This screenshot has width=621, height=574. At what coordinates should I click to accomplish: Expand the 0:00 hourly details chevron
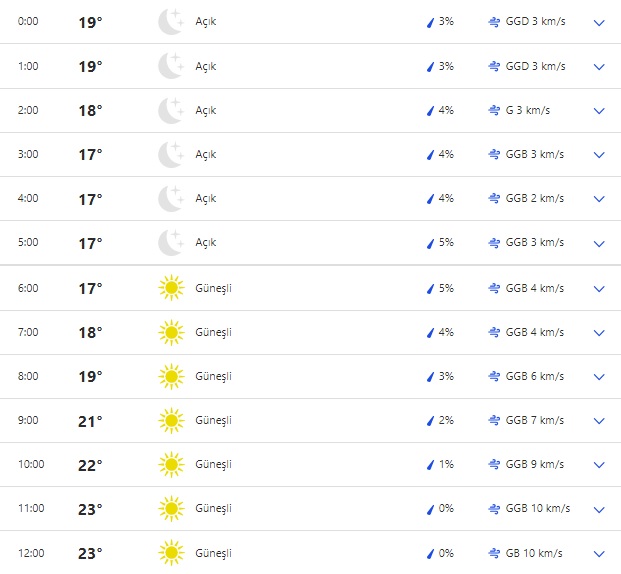tap(599, 22)
